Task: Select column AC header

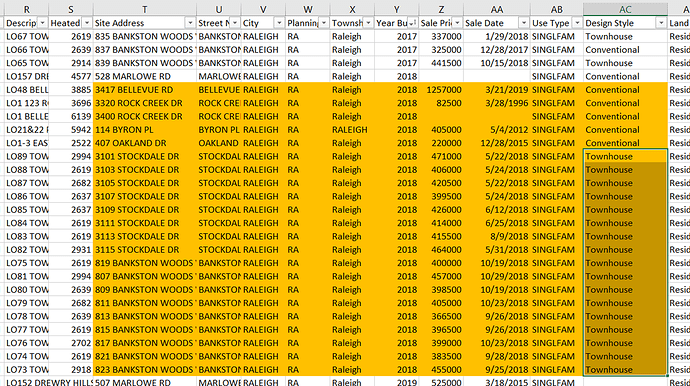Action: pos(625,9)
